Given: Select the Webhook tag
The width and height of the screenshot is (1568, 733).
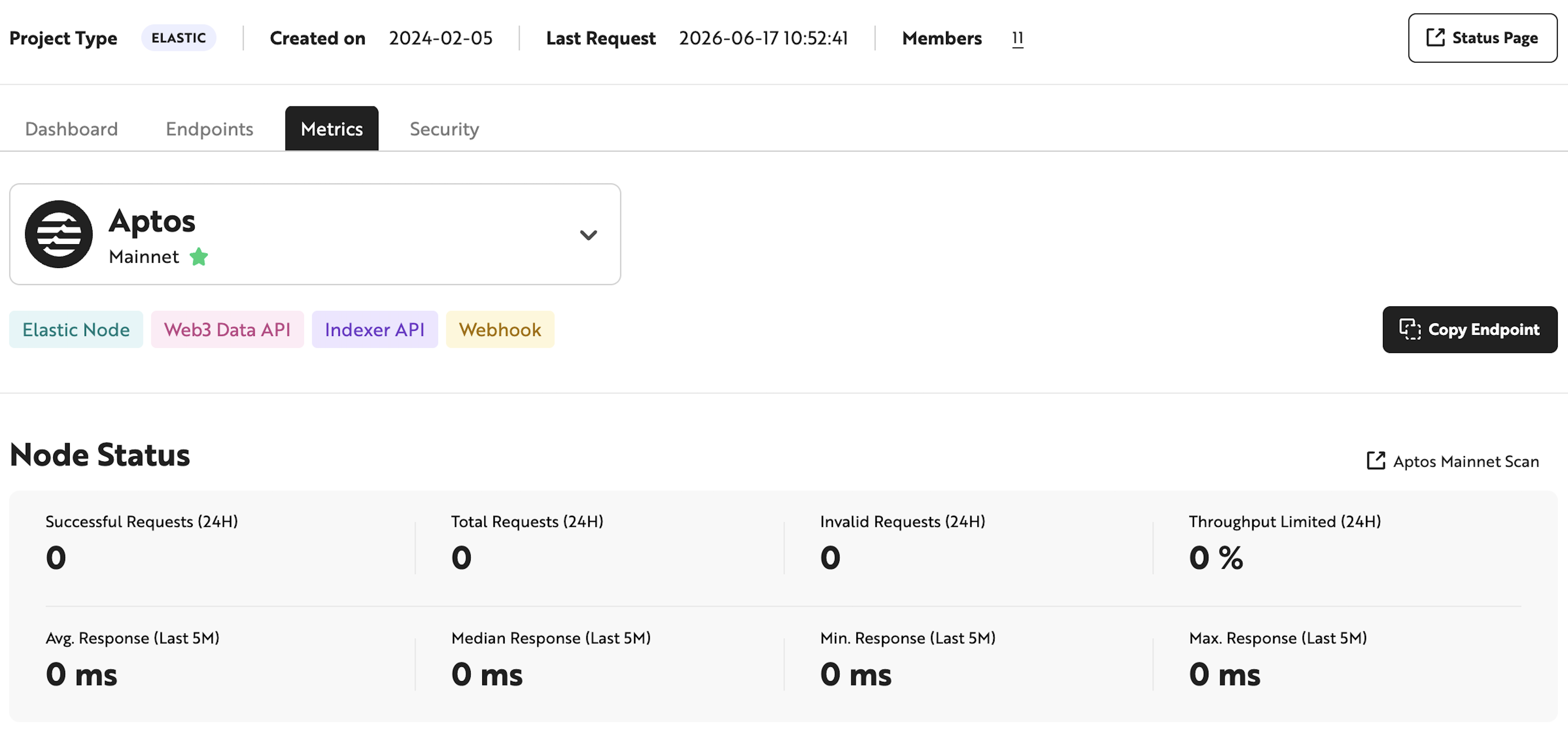Looking at the screenshot, I should coord(500,329).
